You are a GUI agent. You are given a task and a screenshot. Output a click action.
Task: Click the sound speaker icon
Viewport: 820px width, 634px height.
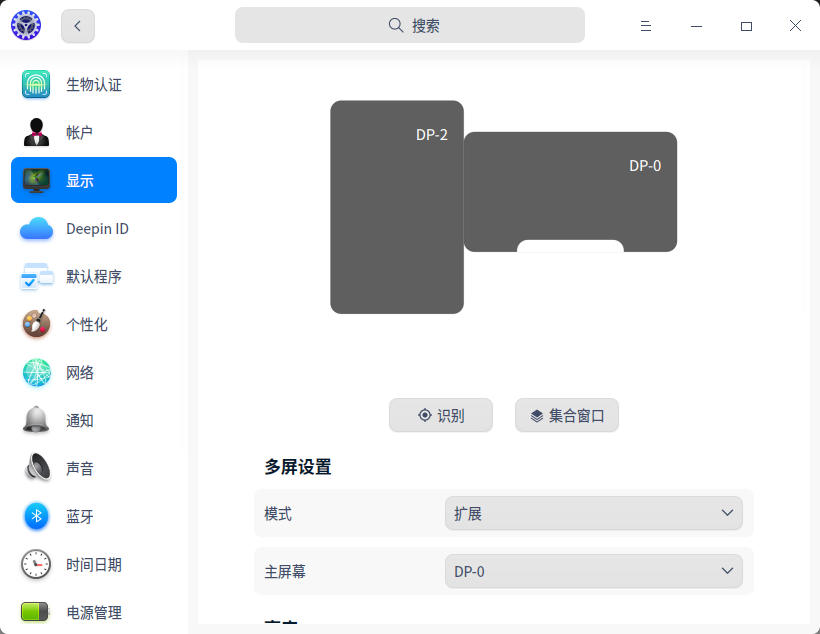click(x=38, y=467)
